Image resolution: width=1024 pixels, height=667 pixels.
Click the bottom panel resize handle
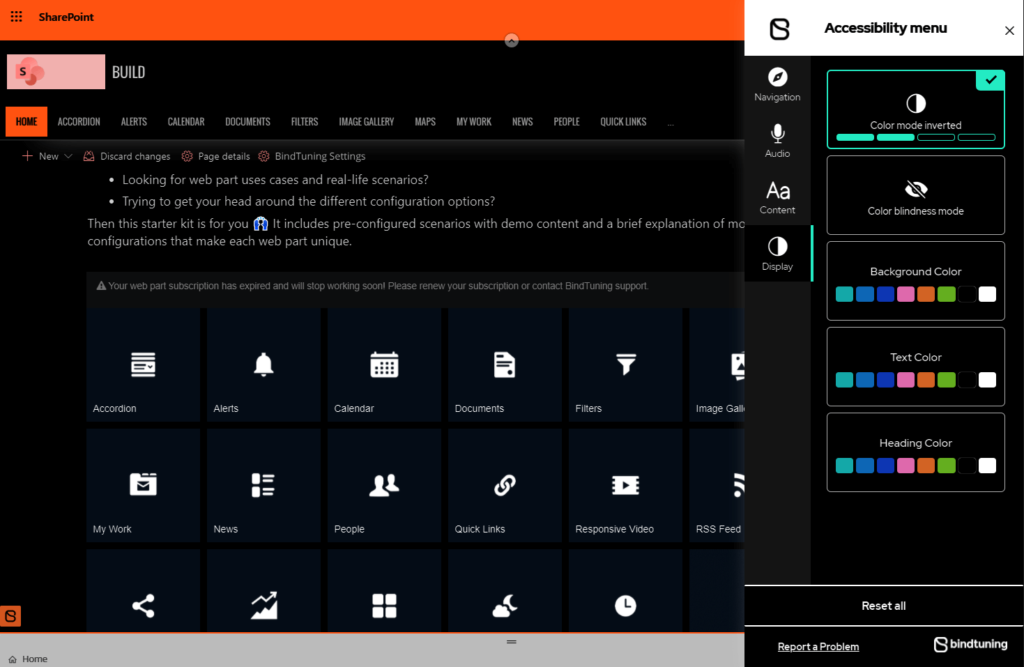(x=511, y=642)
